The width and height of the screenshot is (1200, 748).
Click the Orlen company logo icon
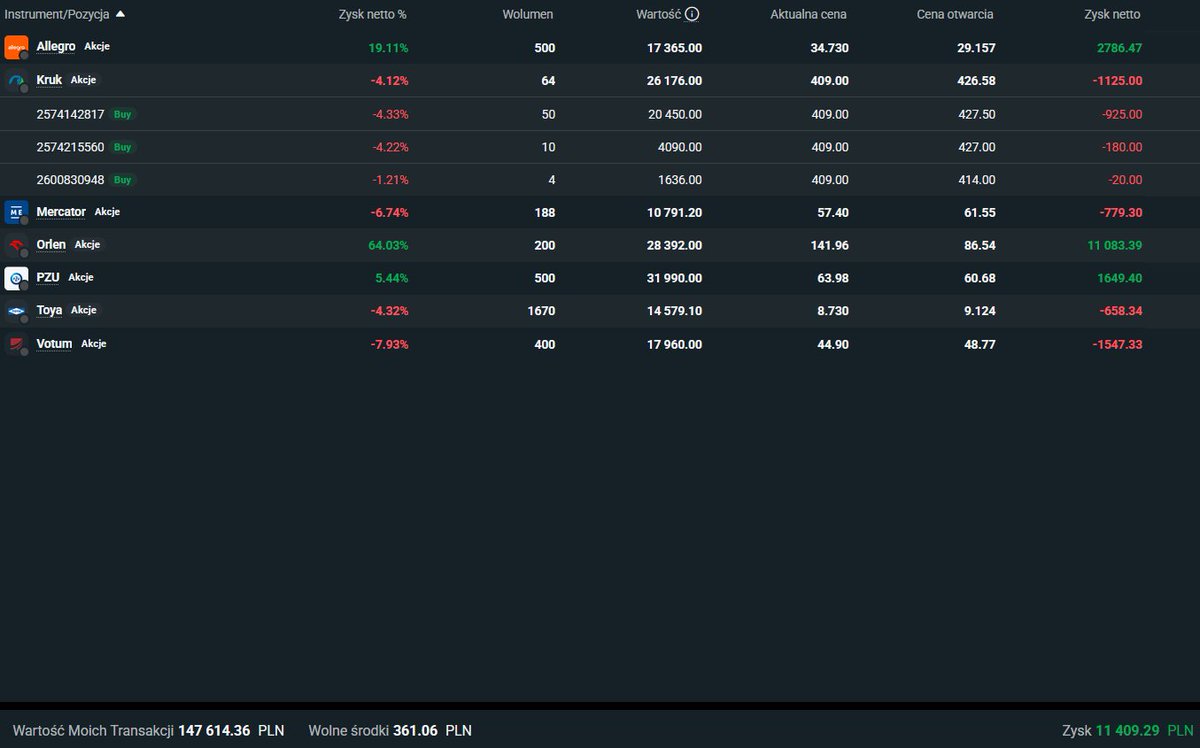(x=16, y=245)
